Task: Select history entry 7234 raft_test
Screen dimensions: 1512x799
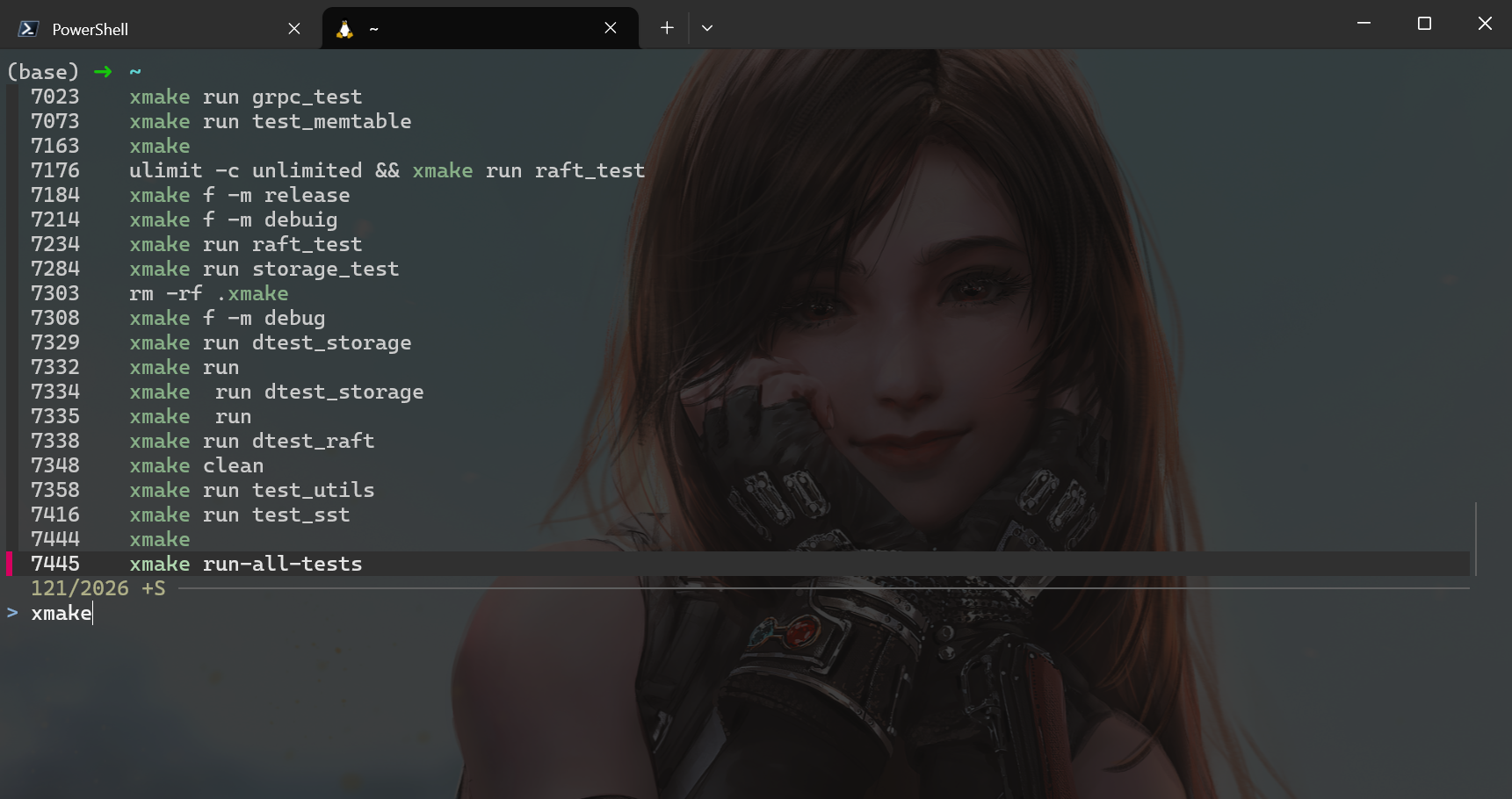Action: click(x=196, y=244)
